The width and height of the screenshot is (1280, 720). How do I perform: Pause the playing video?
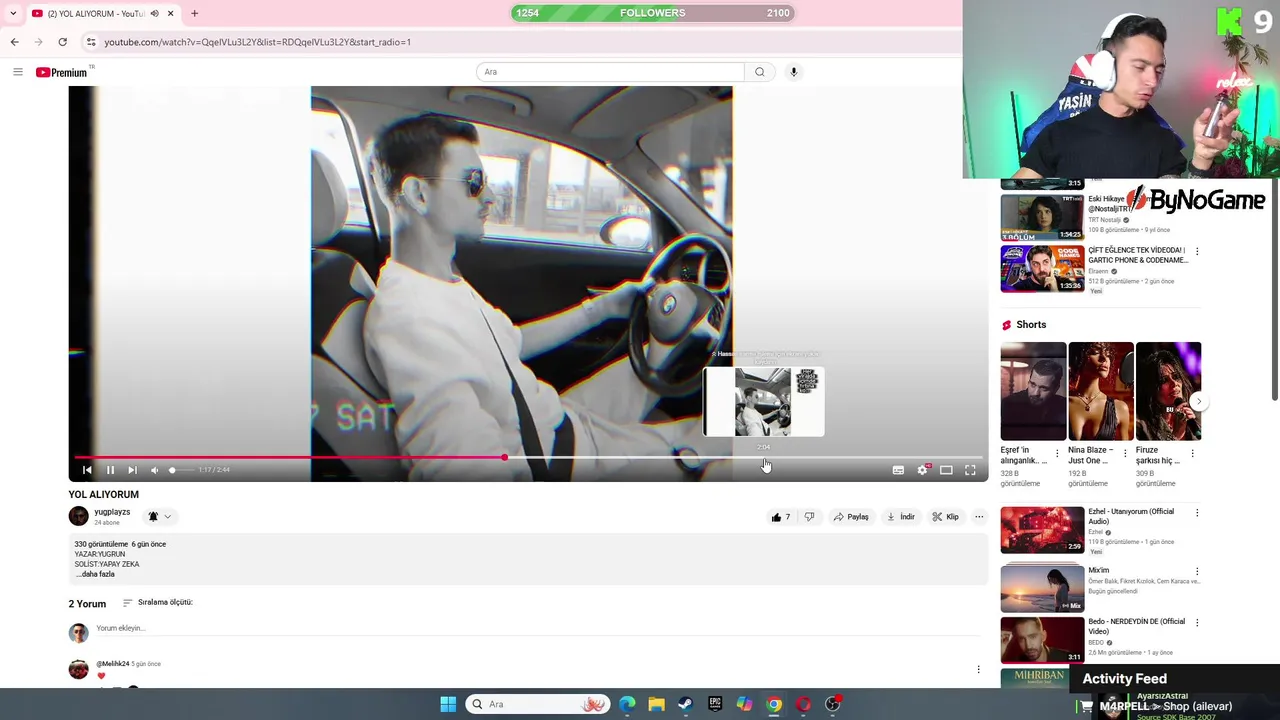110,470
